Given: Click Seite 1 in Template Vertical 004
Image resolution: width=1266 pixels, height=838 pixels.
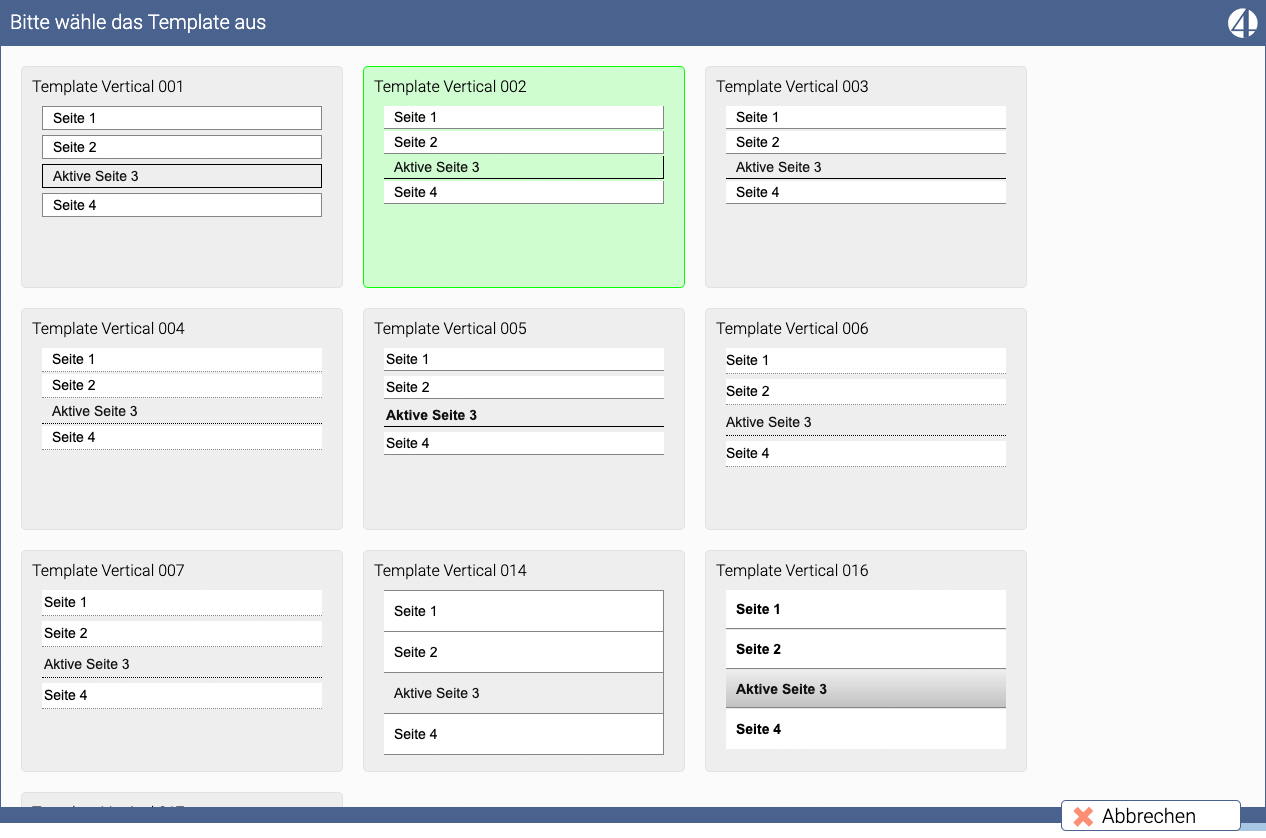Looking at the screenshot, I should 182,359.
